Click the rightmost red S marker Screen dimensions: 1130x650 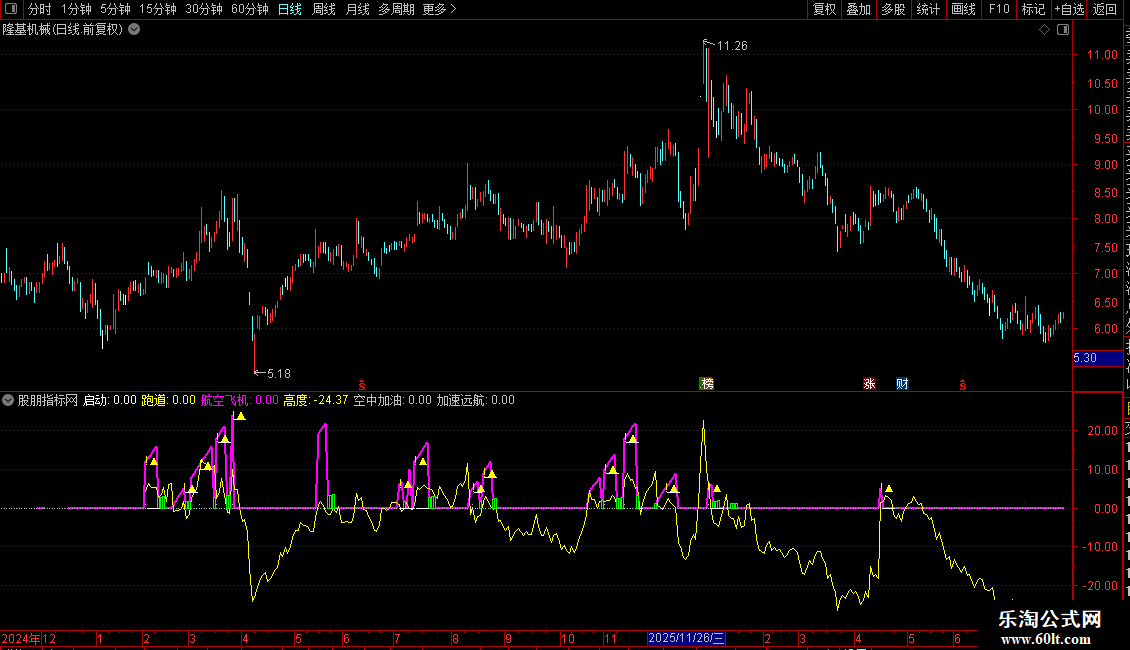coord(963,386)
